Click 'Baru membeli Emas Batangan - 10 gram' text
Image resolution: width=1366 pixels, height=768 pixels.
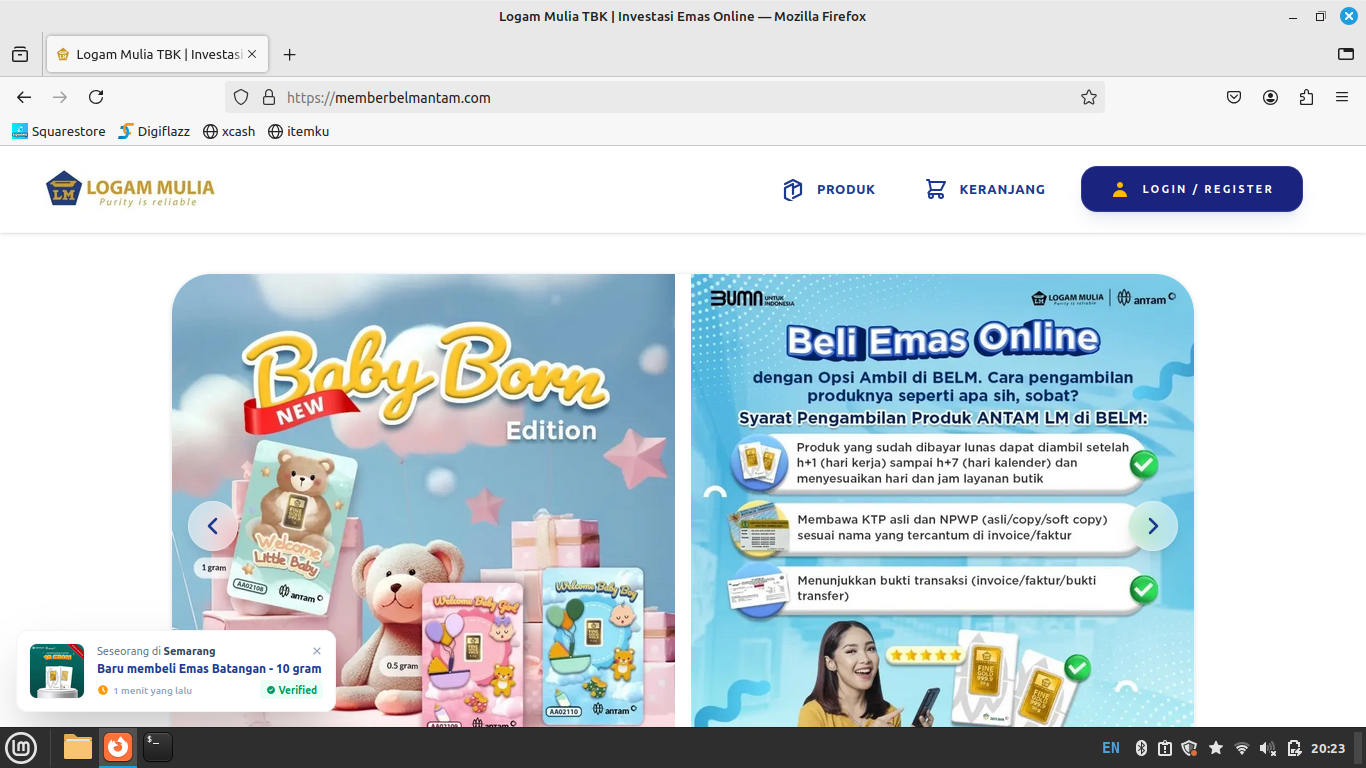pyautogui.click(x=209, y=669)
